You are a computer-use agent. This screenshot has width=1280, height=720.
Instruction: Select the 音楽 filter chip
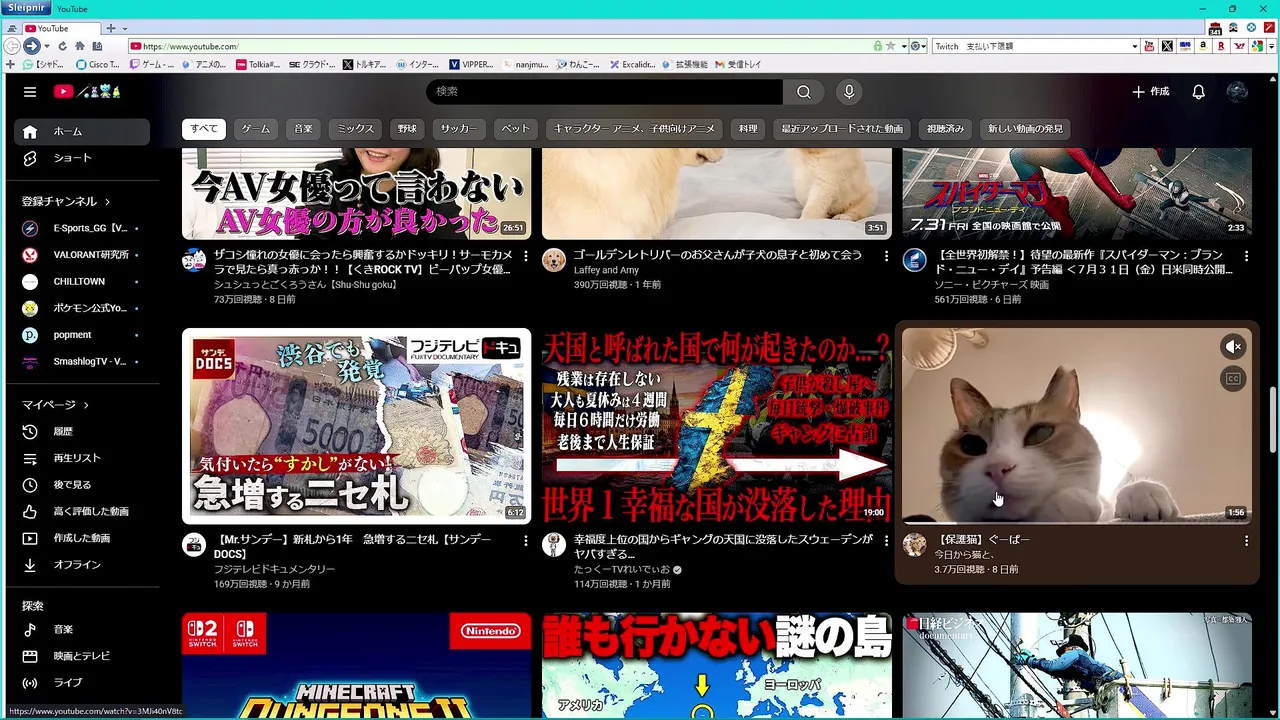tap(303, 129)
